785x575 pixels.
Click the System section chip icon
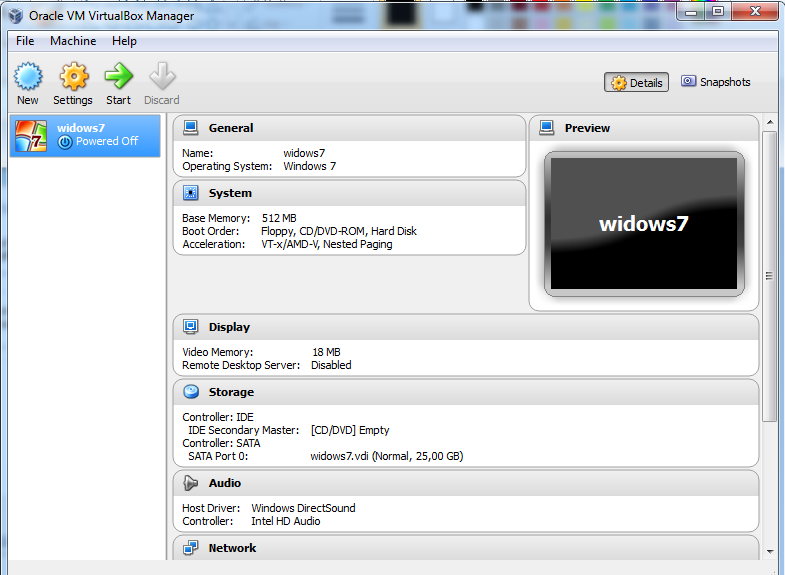coord(191,193)
